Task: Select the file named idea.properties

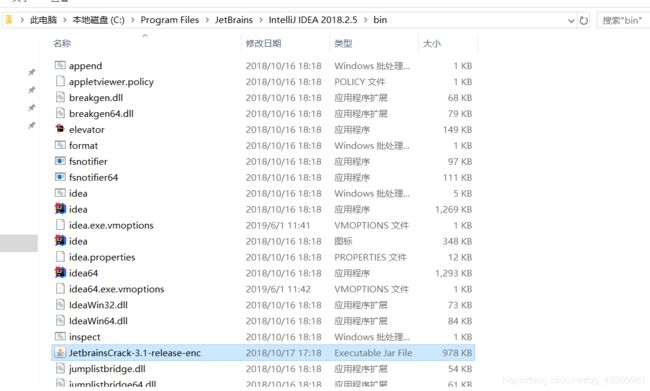Action: point(102,257)
